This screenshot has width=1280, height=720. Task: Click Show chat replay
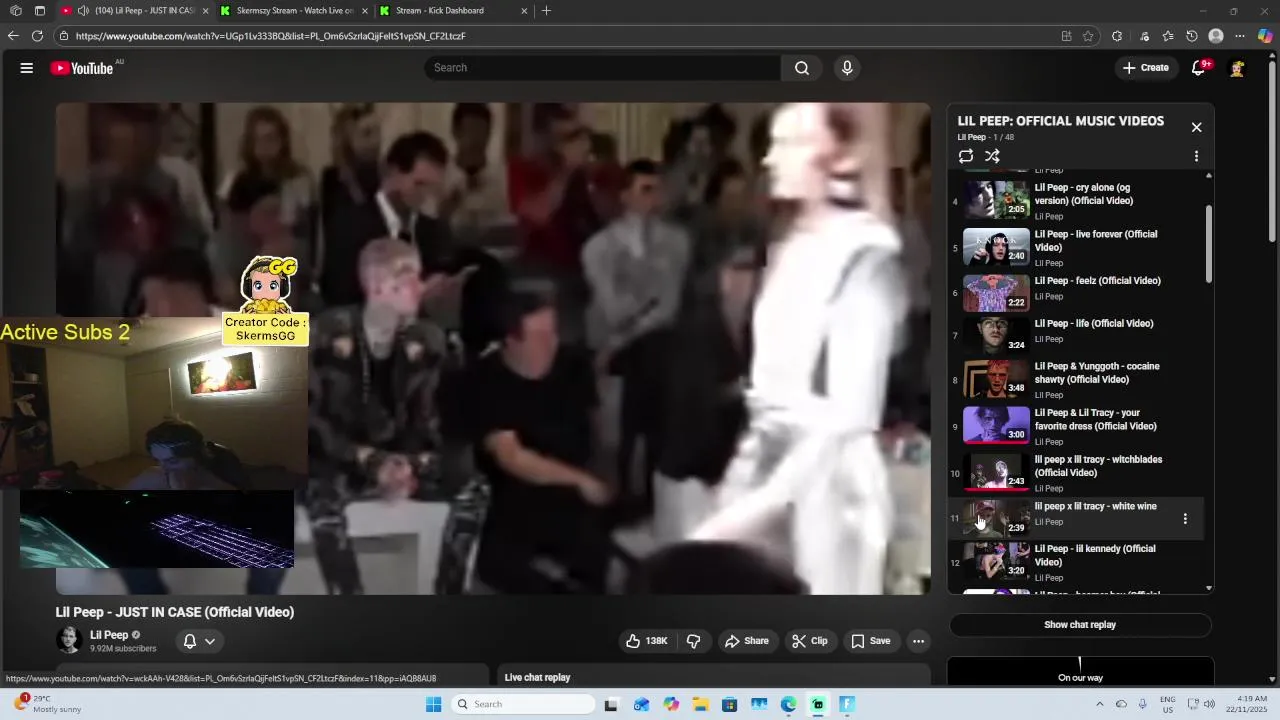point(1080,625)
